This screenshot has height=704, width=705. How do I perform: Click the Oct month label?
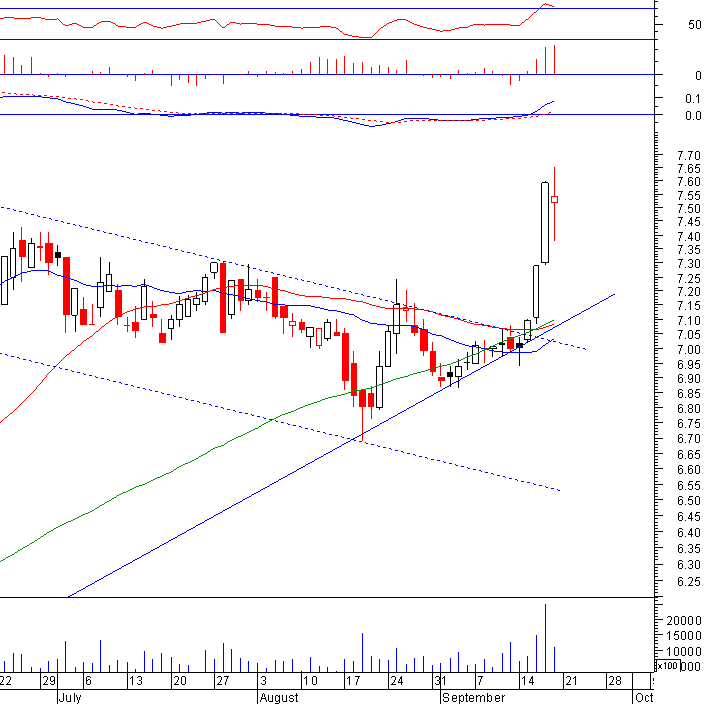point(644,698)
